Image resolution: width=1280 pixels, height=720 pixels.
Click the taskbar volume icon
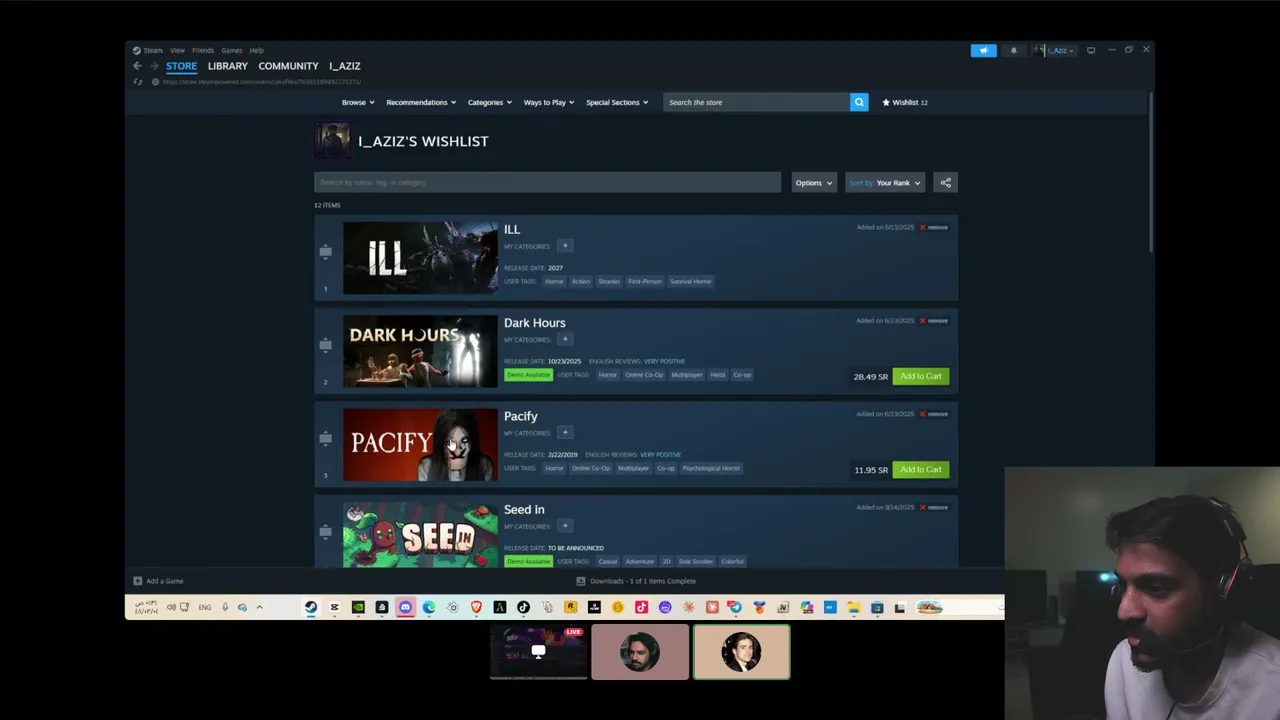tap(171, 607)
